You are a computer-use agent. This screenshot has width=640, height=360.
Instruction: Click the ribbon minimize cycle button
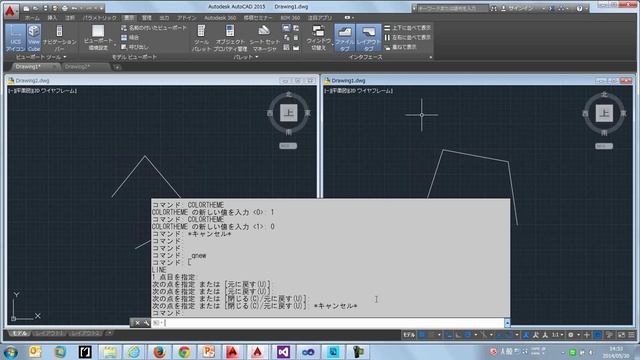pos(348,18)
